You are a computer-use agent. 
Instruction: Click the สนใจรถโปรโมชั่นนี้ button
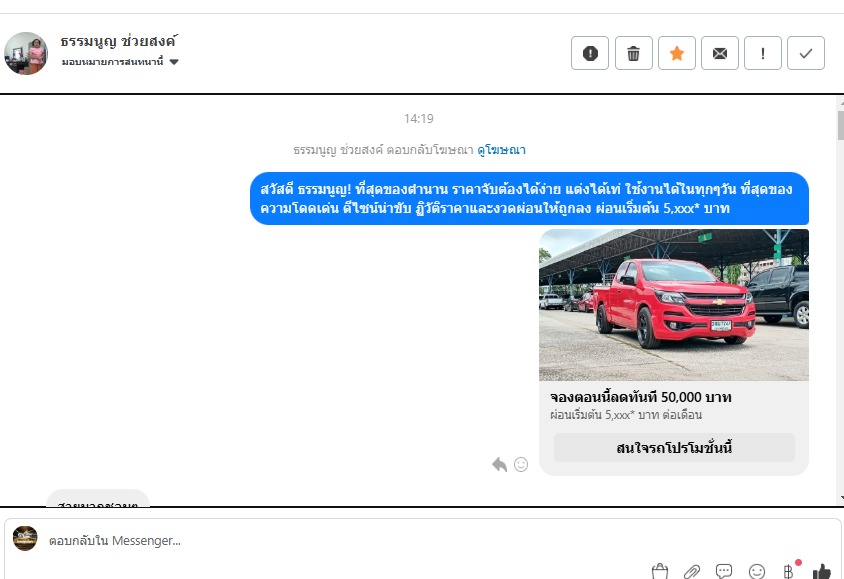(x=674, y=448)
